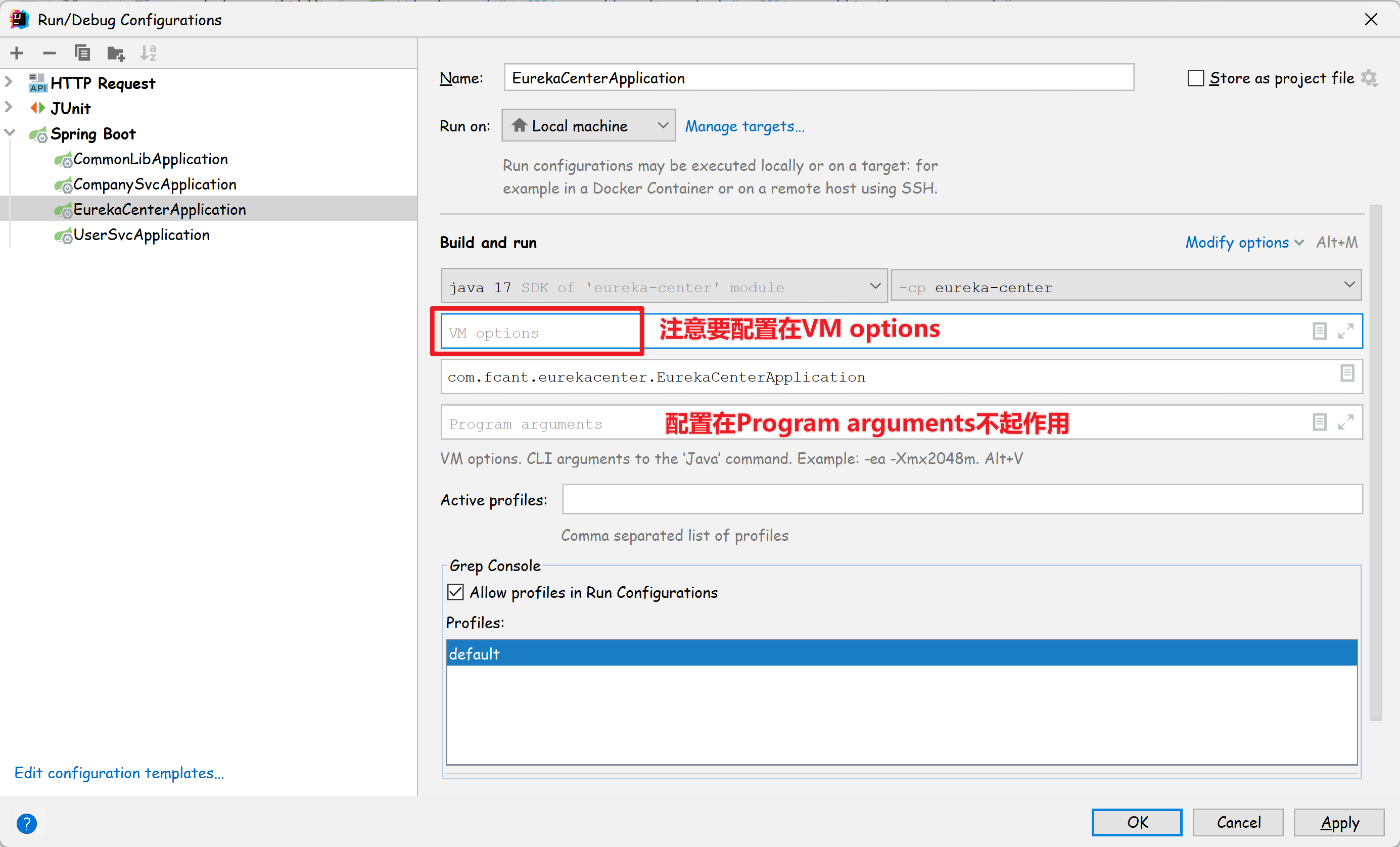Uncheck Allow profiles in Run Configurations

point(456,592)
